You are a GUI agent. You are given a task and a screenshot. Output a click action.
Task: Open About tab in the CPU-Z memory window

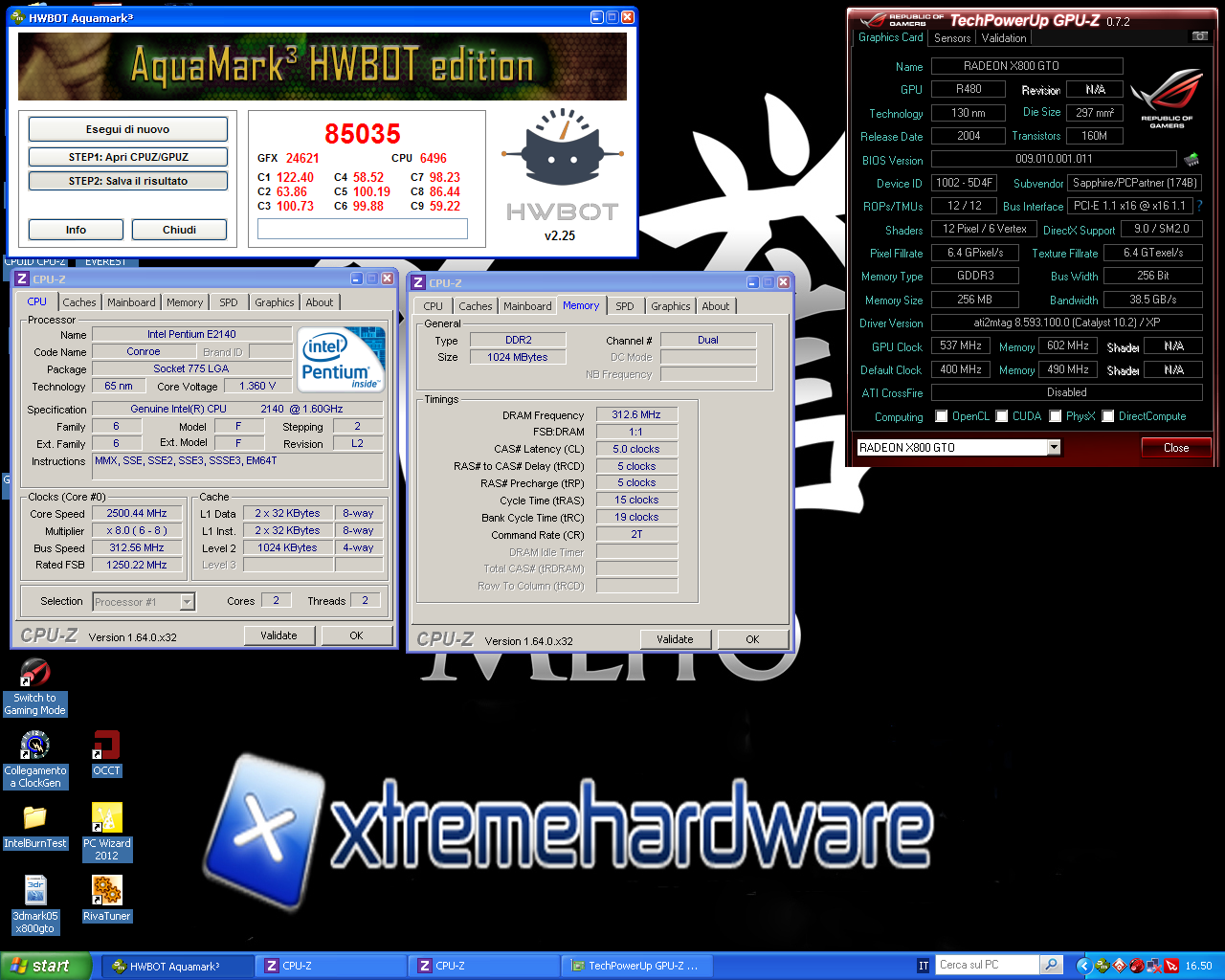coord(716,306)
